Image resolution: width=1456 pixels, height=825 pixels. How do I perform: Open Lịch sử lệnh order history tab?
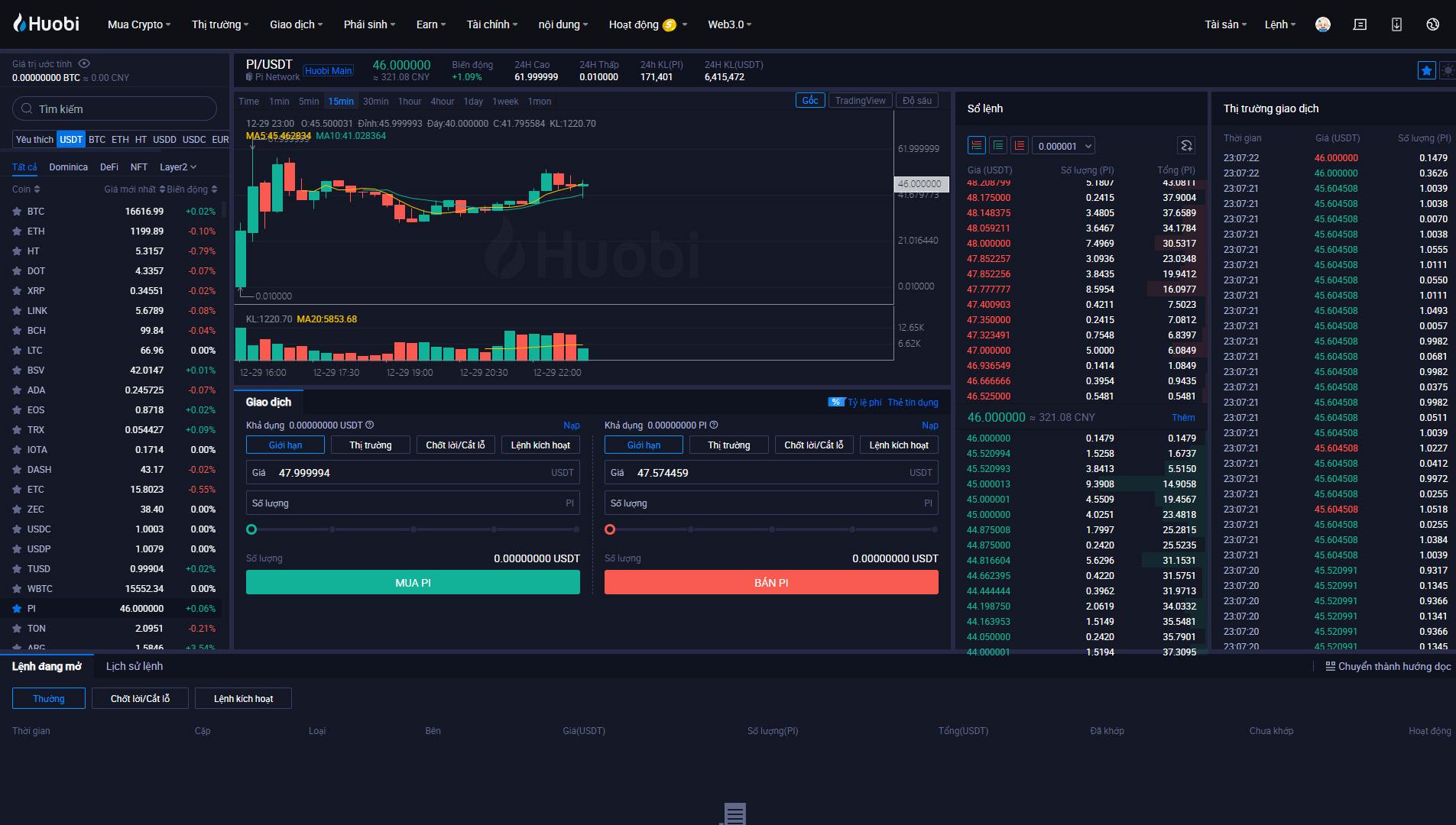coord(135,666)
